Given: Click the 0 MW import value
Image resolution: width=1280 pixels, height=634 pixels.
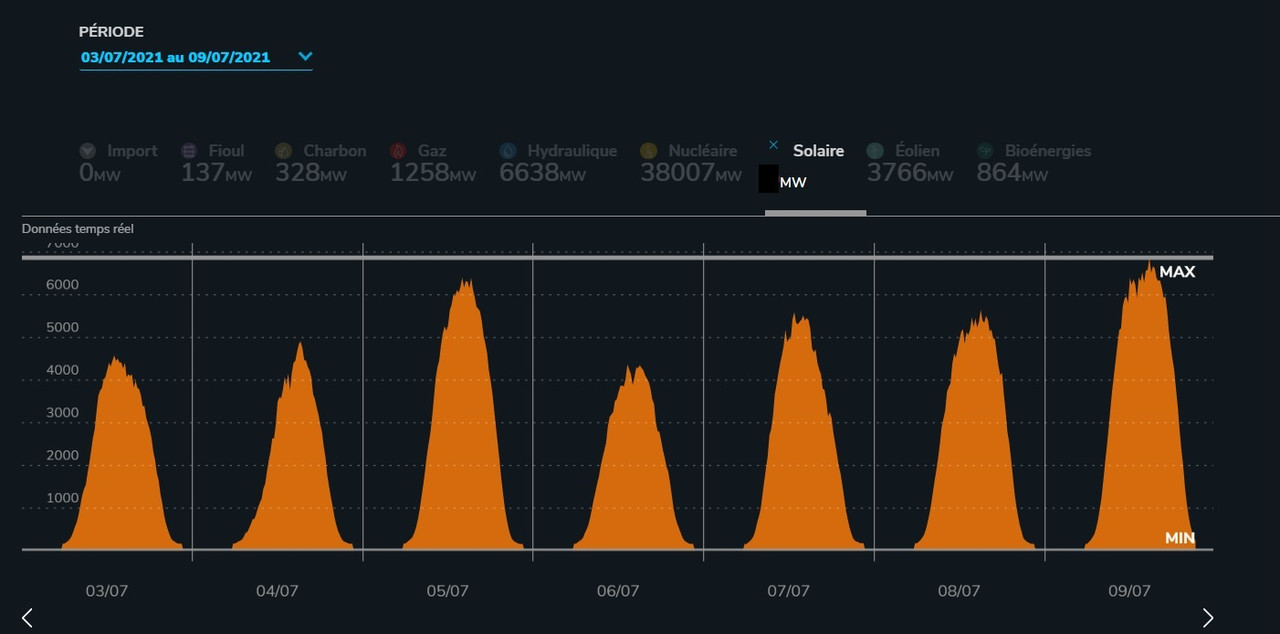Looking at the screenshot, I should 101,173.
